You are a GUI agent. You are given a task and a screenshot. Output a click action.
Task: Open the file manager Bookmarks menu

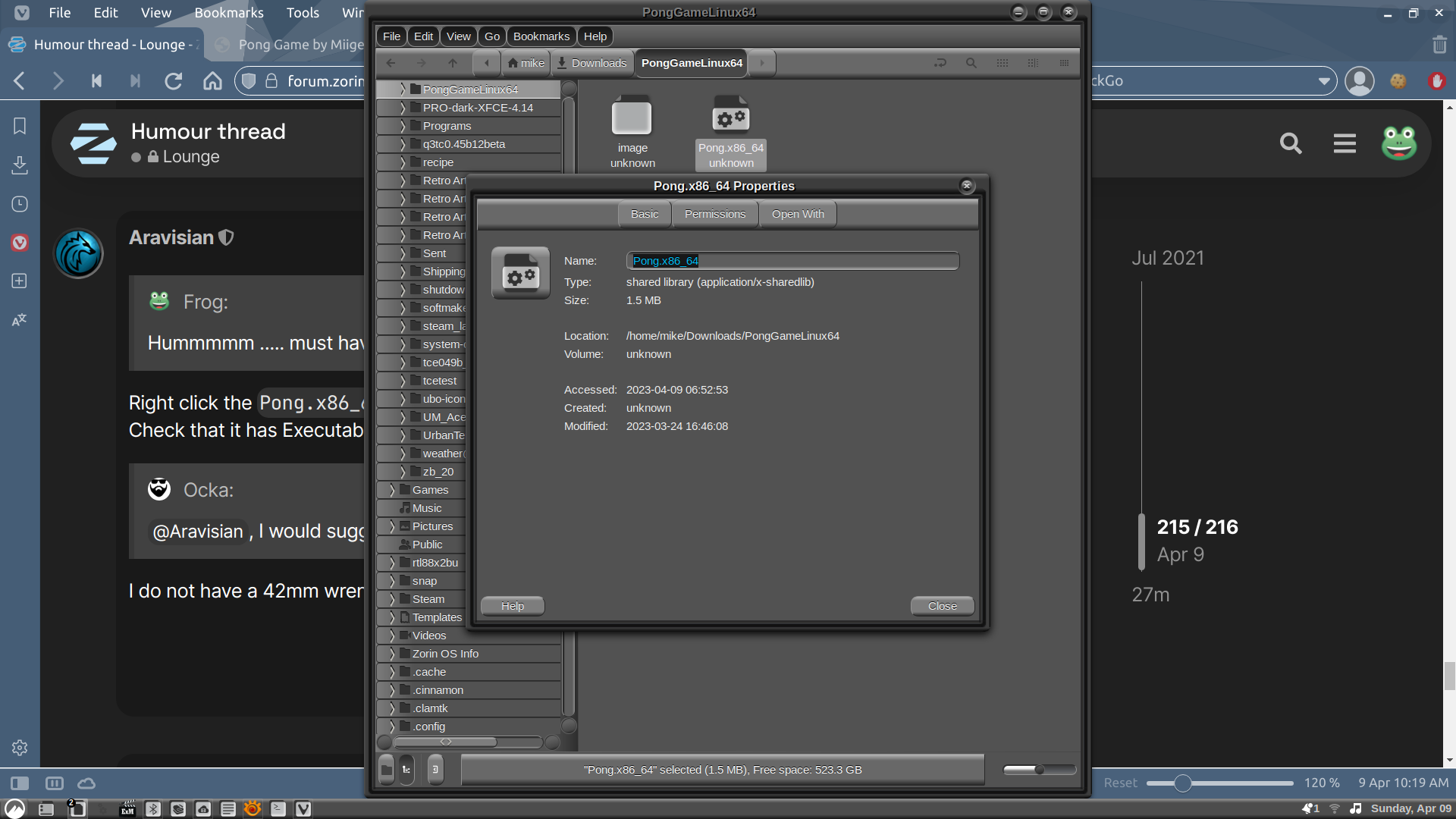point(541,36)
